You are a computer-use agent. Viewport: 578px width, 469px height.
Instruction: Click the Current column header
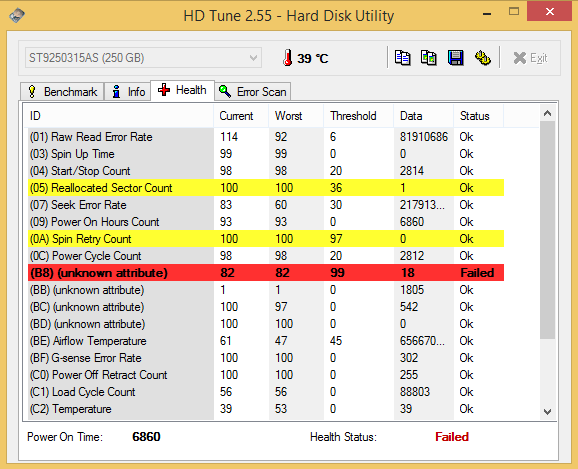pos(241,116)
